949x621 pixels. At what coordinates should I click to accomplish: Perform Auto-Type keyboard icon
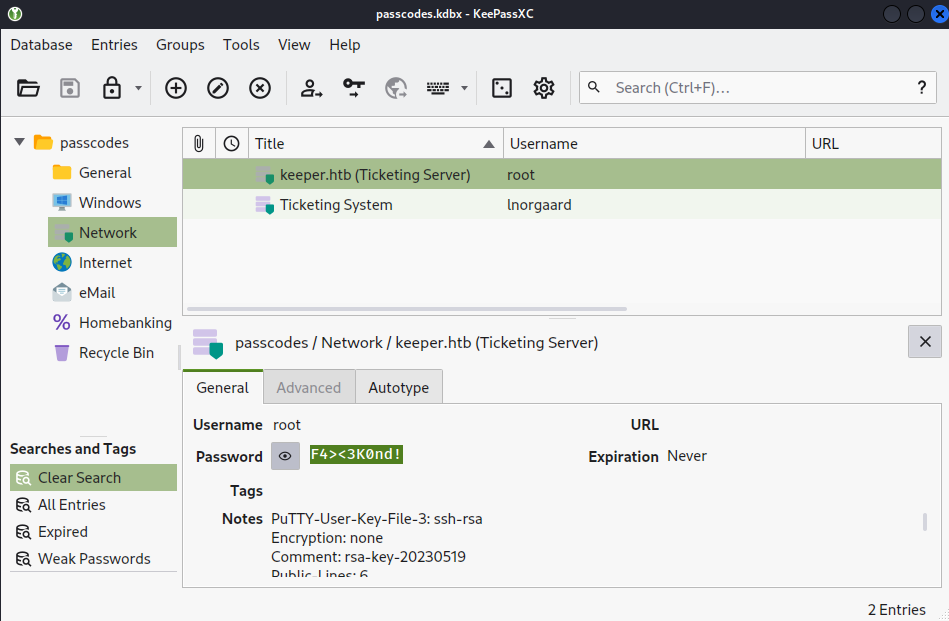(x=438, y=88)
